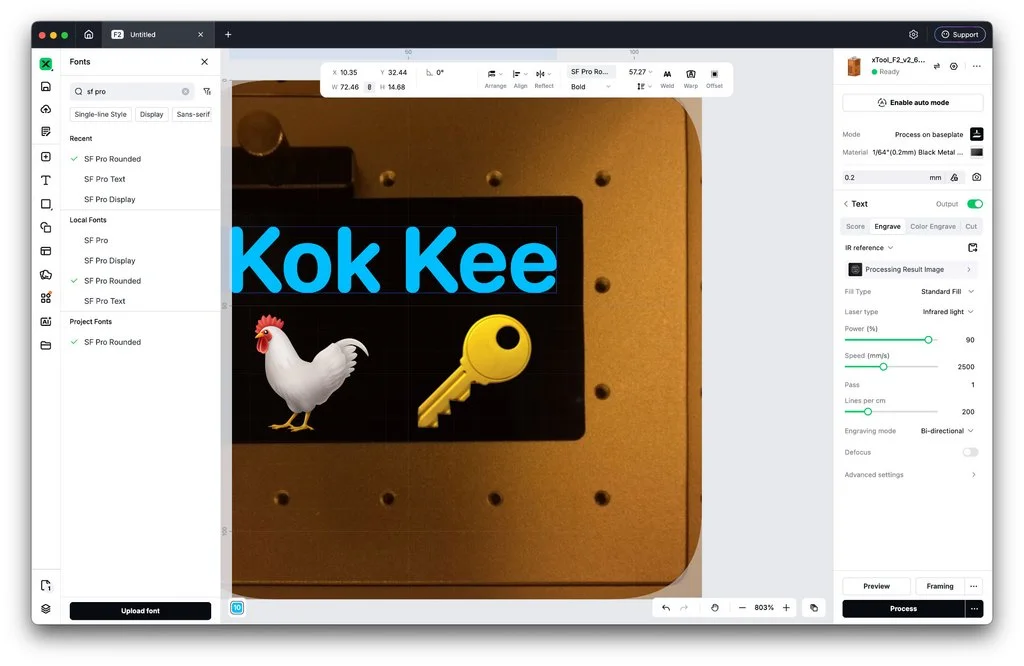
Task: Select the Untitled project tab
Action: (157, 35)
